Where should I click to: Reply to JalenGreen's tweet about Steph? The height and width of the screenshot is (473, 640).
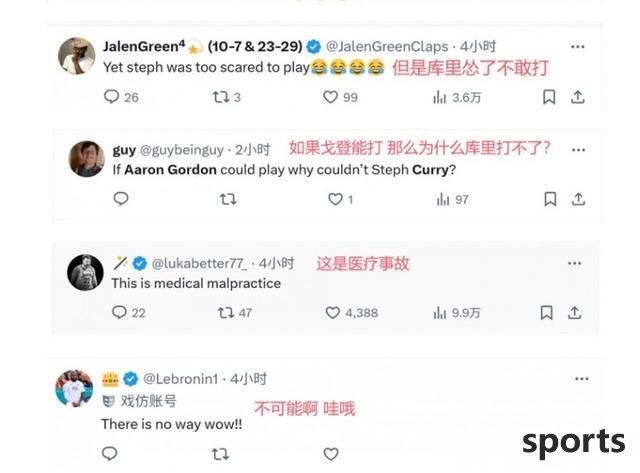coord(111,97)
